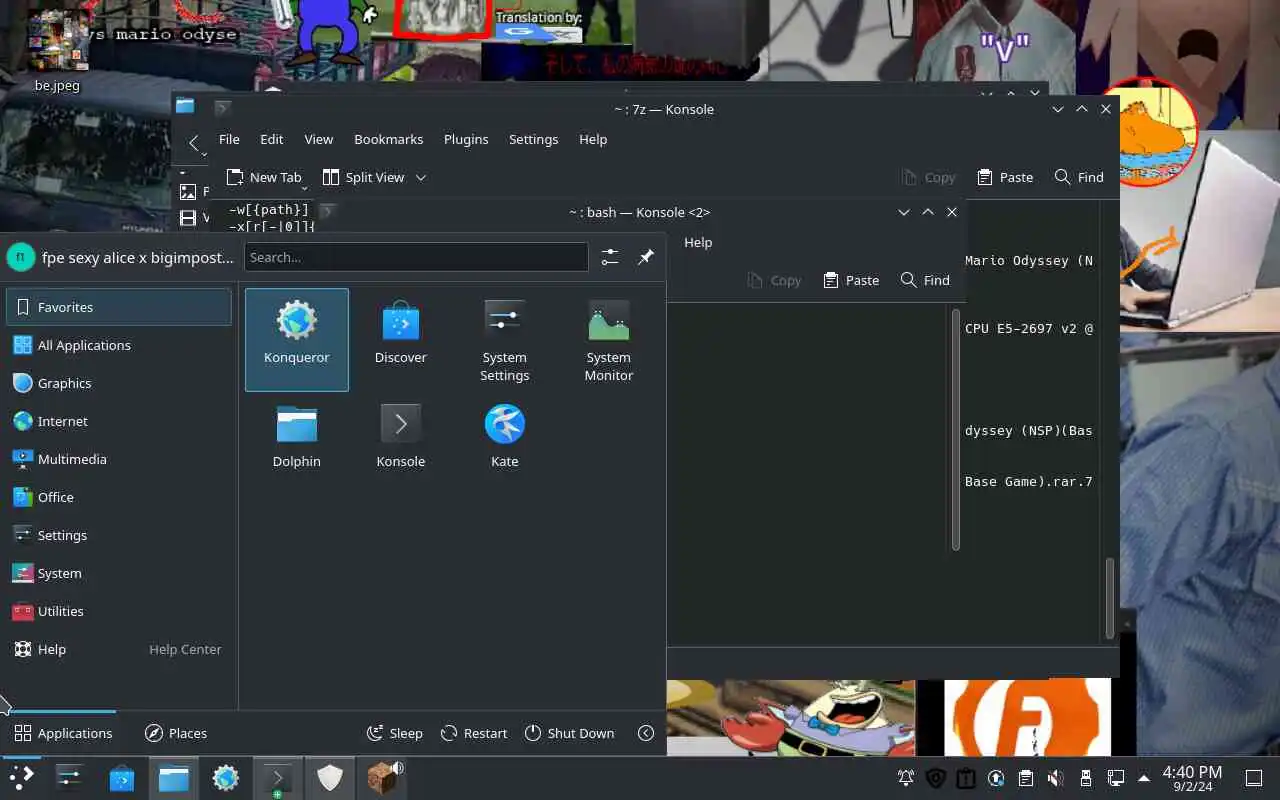1280x800 pixels.
Task: Click Find in 7z Konsole toolbar
Action: pos(1079,177)
